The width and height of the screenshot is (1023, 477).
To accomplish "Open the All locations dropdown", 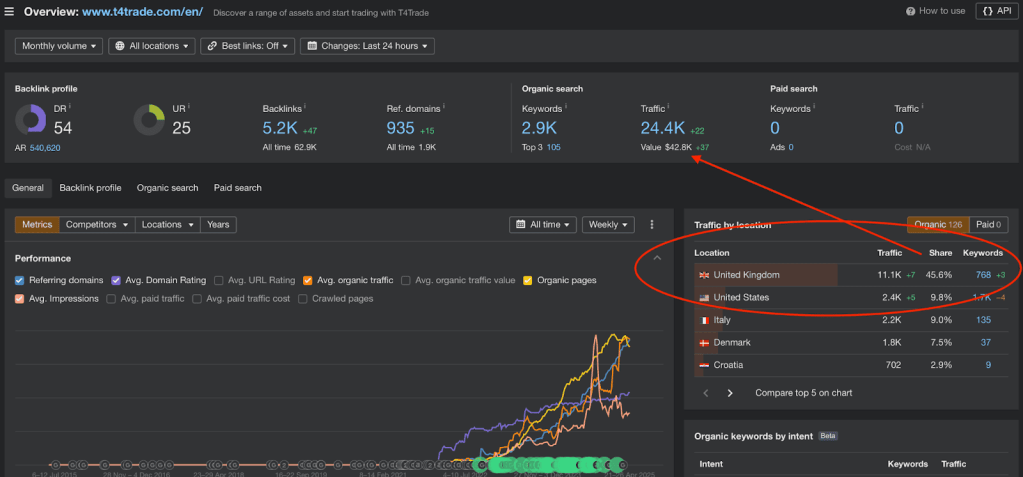I will [151, 46].
